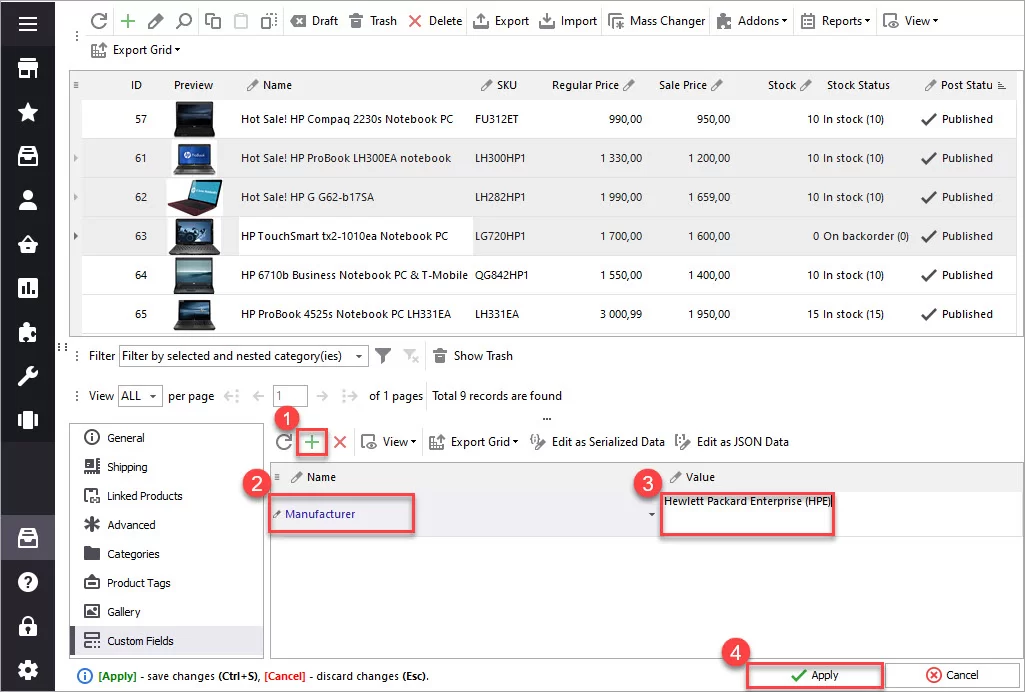Screen dimensions: 1025x692
Task: Click the Import icon
Action: tap(566, 20)
